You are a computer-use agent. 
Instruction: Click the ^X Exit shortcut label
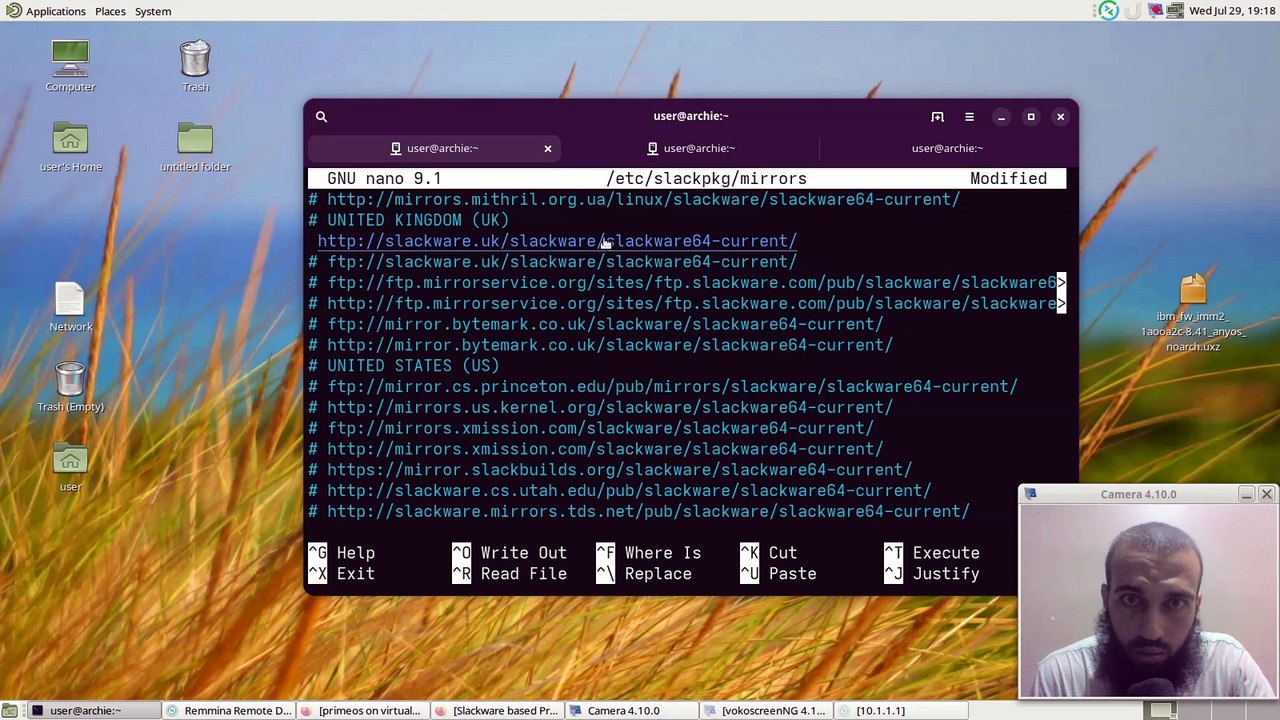point(341,574)
